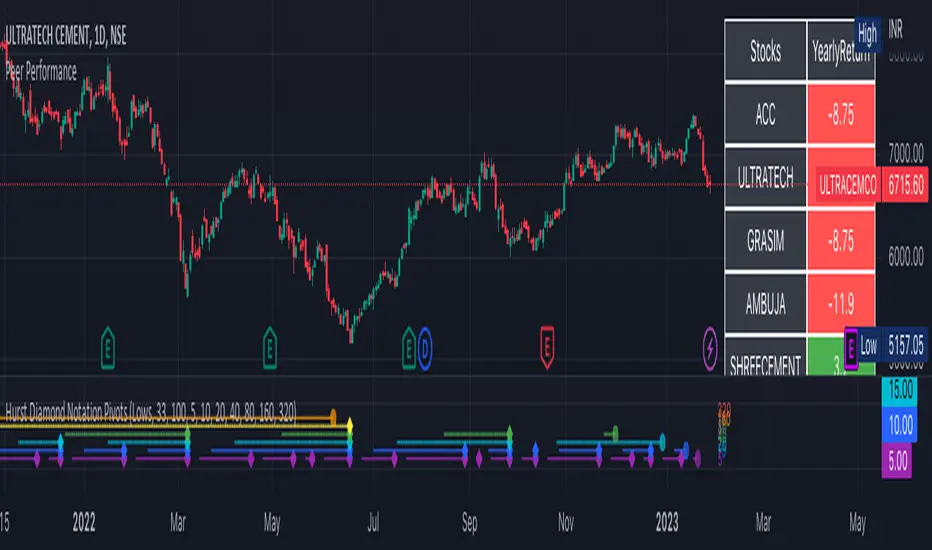Viewport: 932px width, 550px height.
Task: Click the High price label
Action: pos(867,34)
